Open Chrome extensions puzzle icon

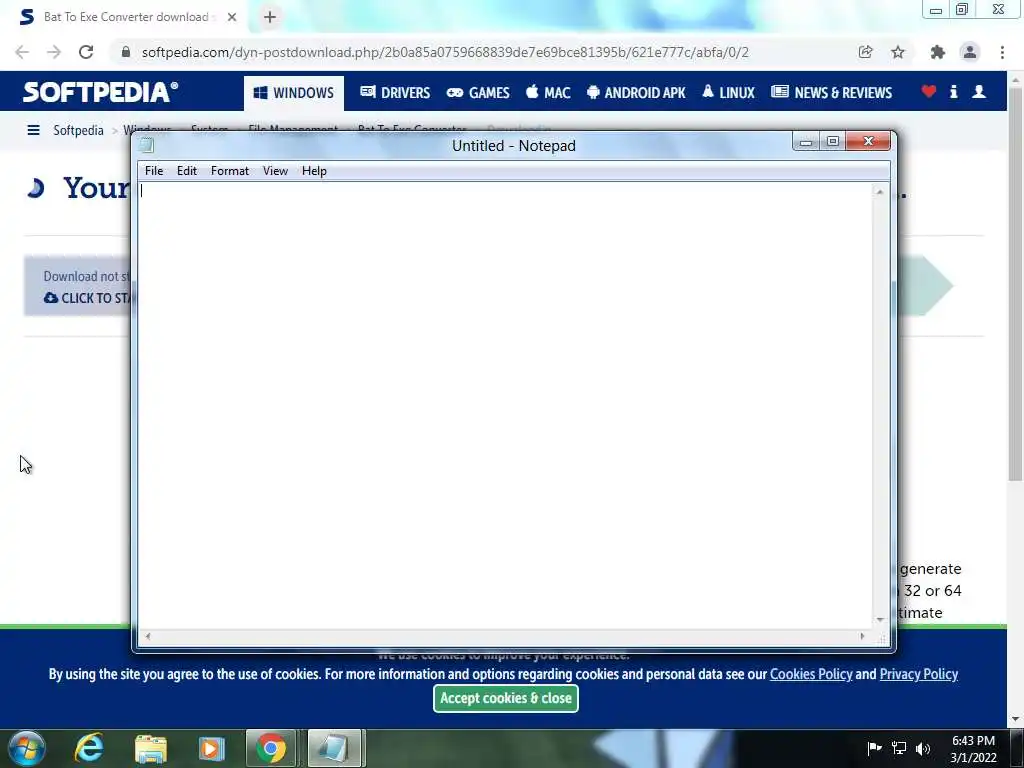[x=938, y=52]
